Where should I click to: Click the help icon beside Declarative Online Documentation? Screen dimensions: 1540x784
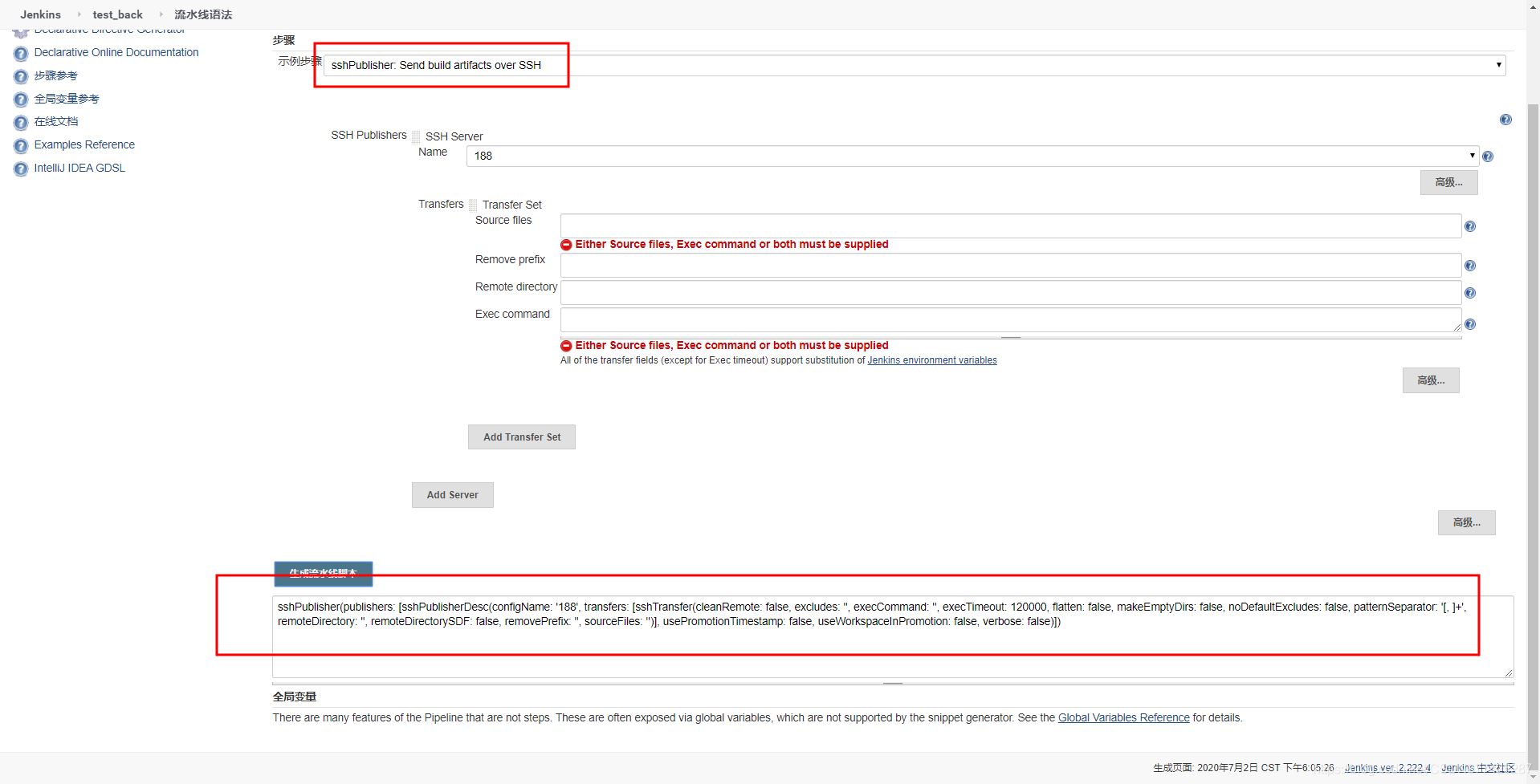21,54
